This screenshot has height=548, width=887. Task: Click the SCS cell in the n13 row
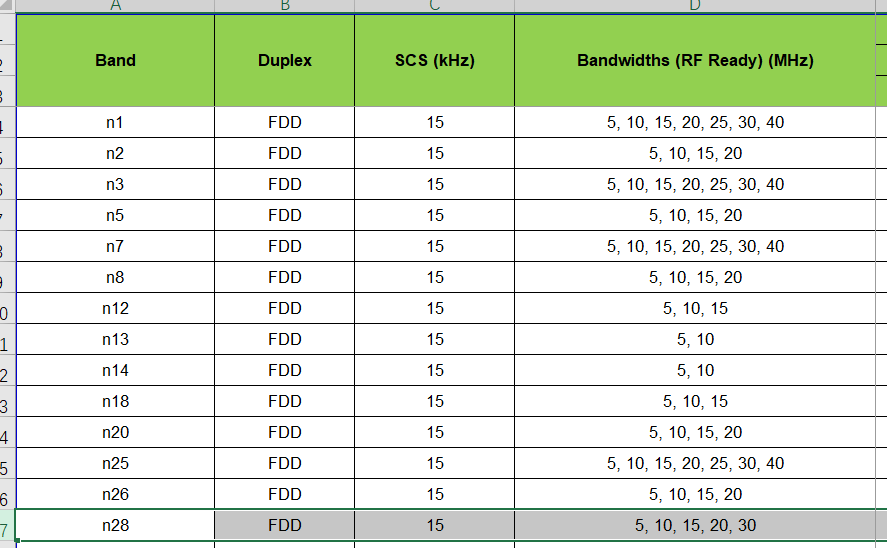coord(434,340)
